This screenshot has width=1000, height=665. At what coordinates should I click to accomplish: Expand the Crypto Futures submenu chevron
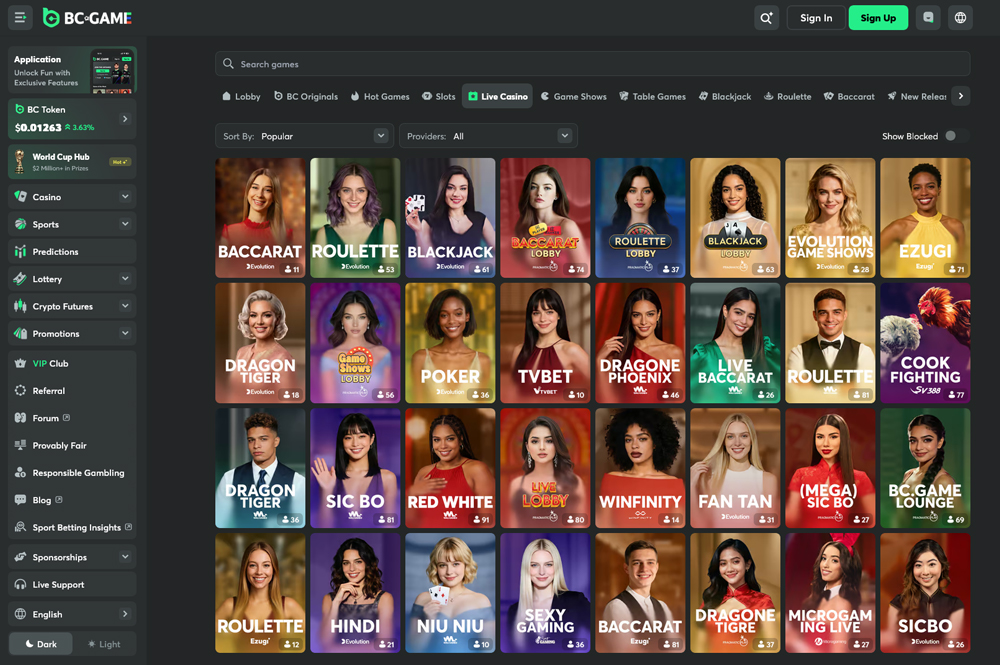(x=125, y=306)
